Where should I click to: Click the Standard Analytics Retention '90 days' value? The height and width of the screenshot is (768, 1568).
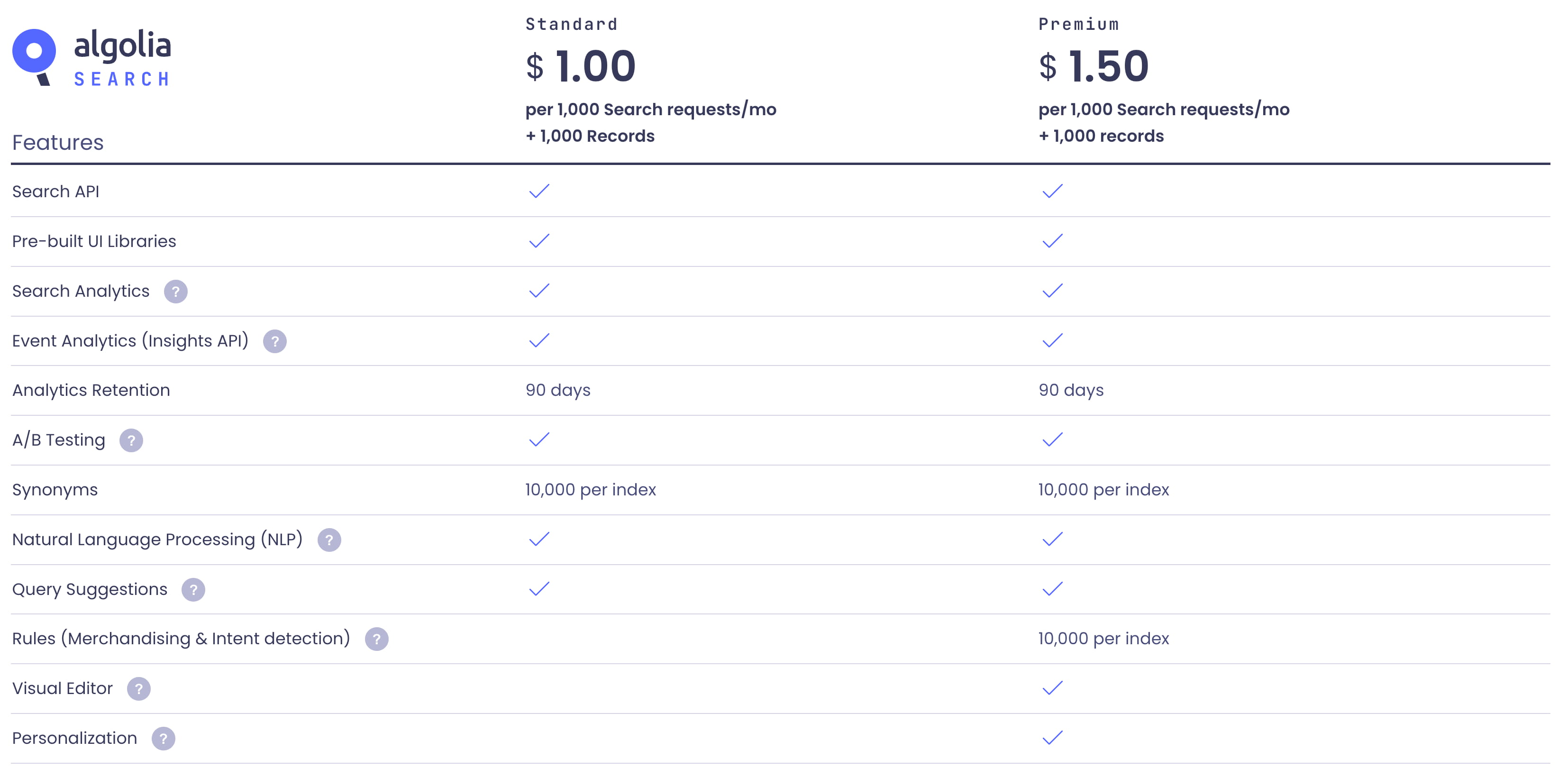point(557,390)
